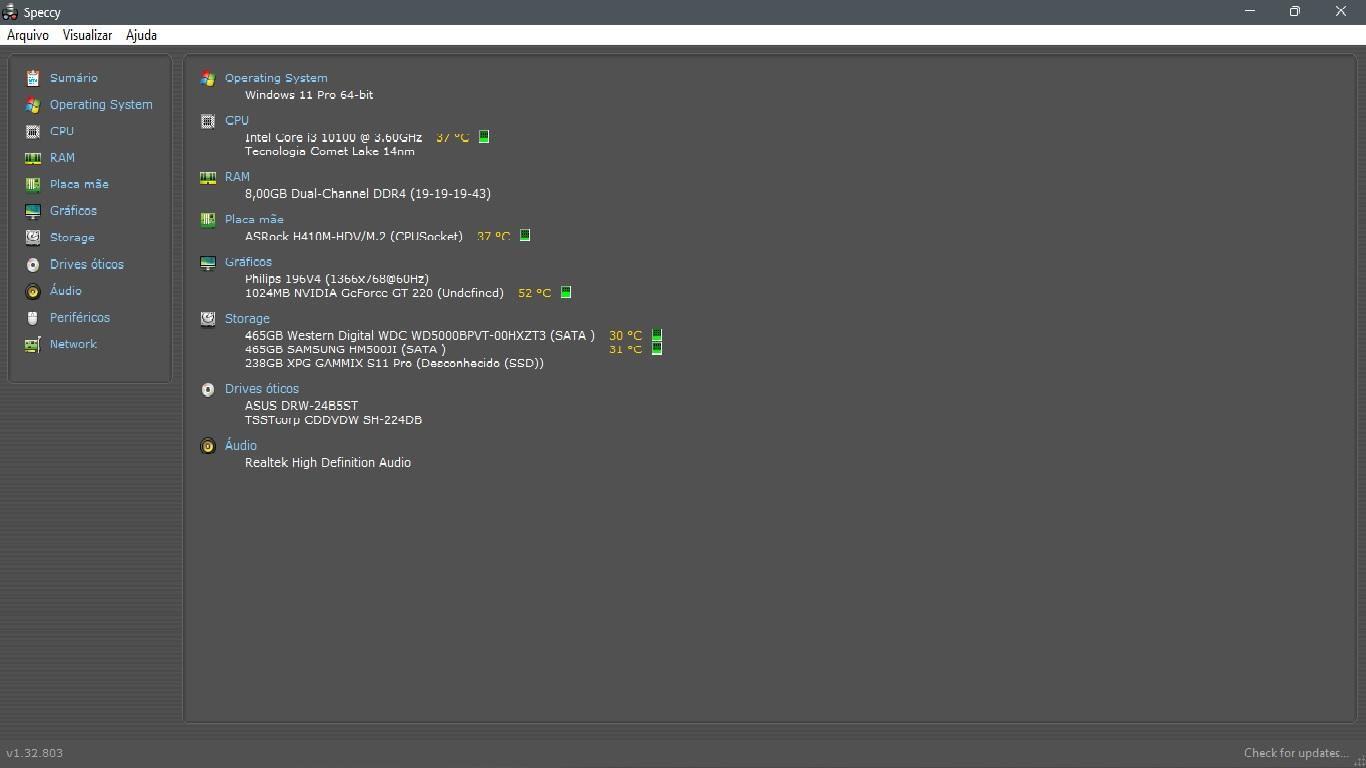The image size is (1366, 768).
Task: Click the version number v1.32.803
Action: [34, 753]
